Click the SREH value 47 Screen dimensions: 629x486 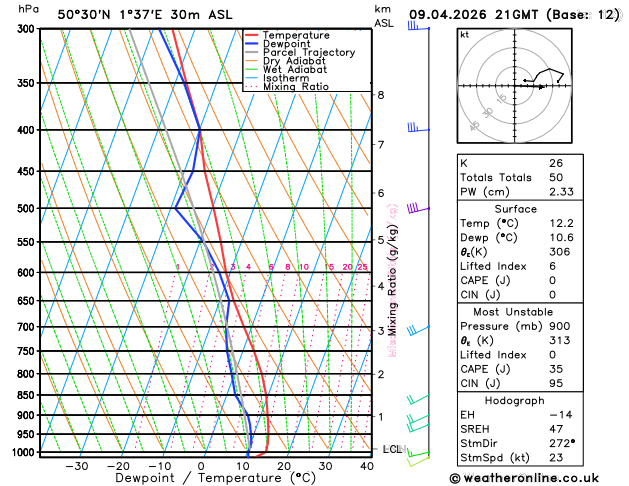point(556,429)
